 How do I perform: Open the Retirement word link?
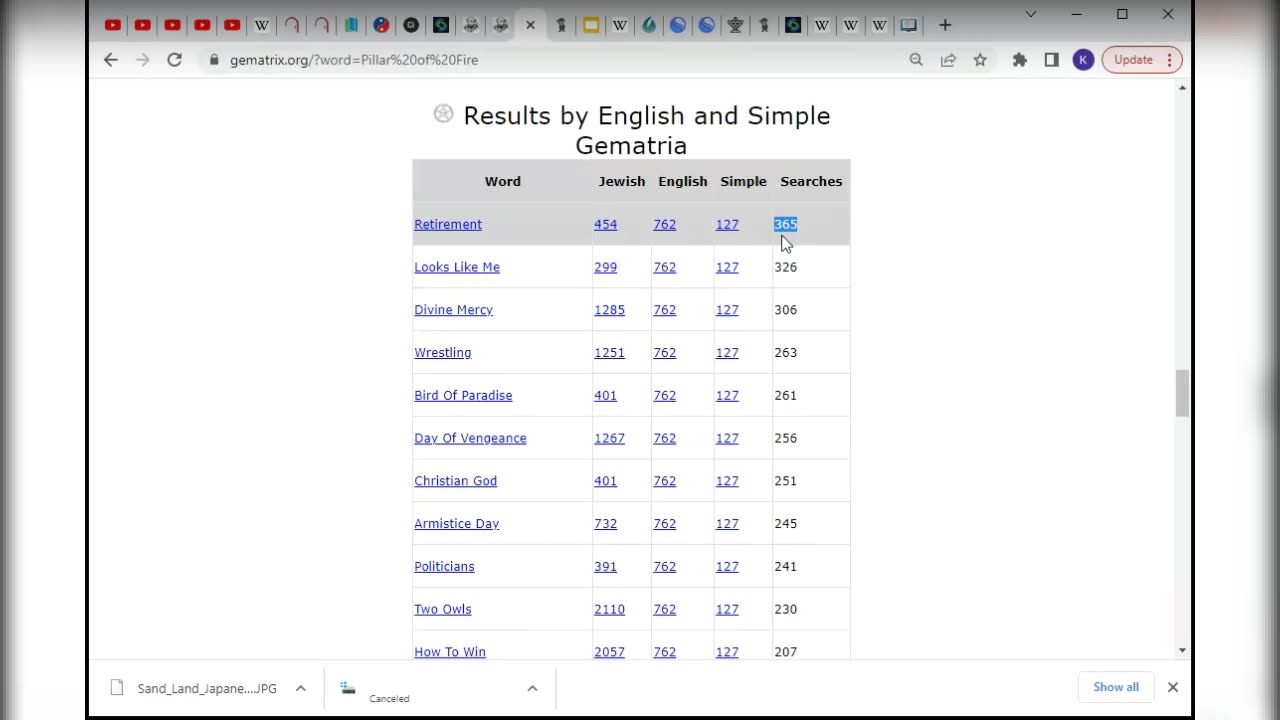click(x=448, y=224)
